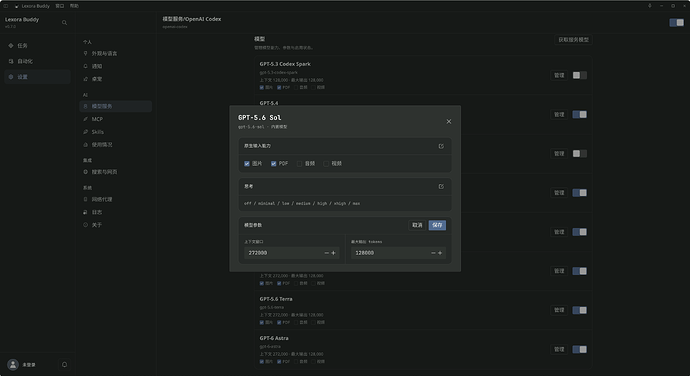Click the pin icon in the title bar

click(650, 6)
